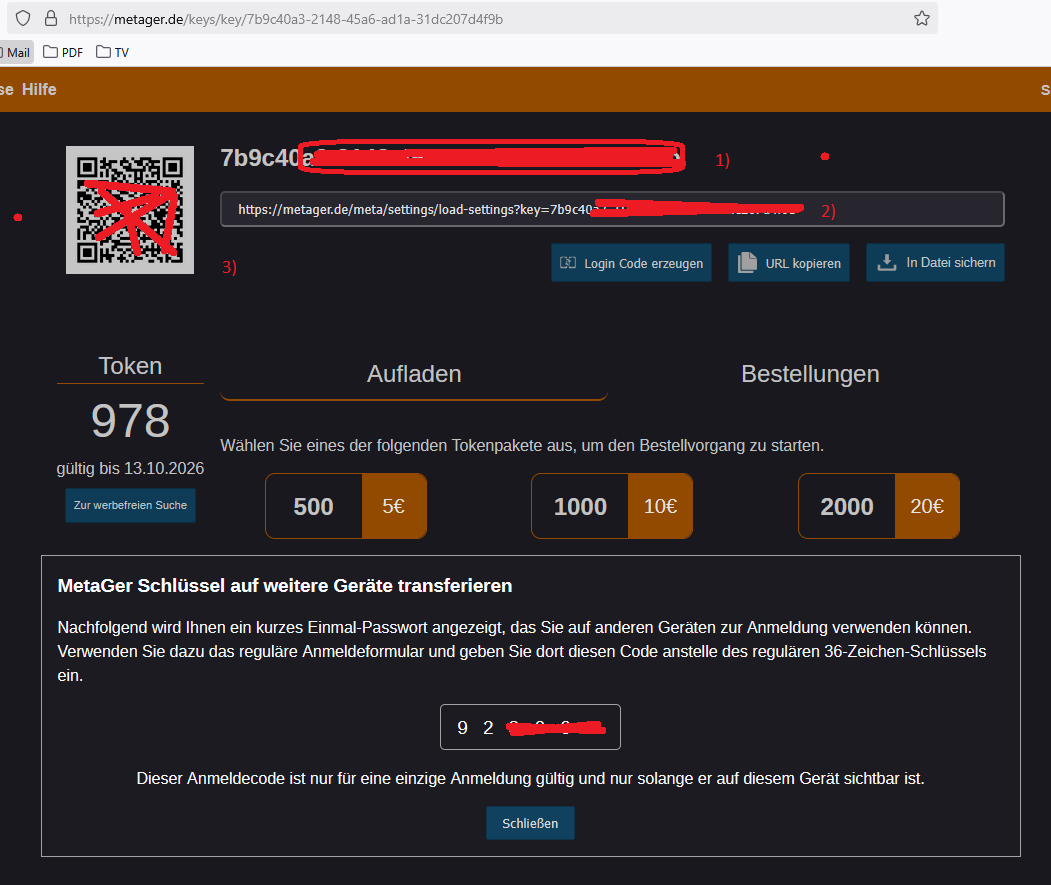Click the Token heading
Screen dimensions: 1051x885
(x=130, y=366)
